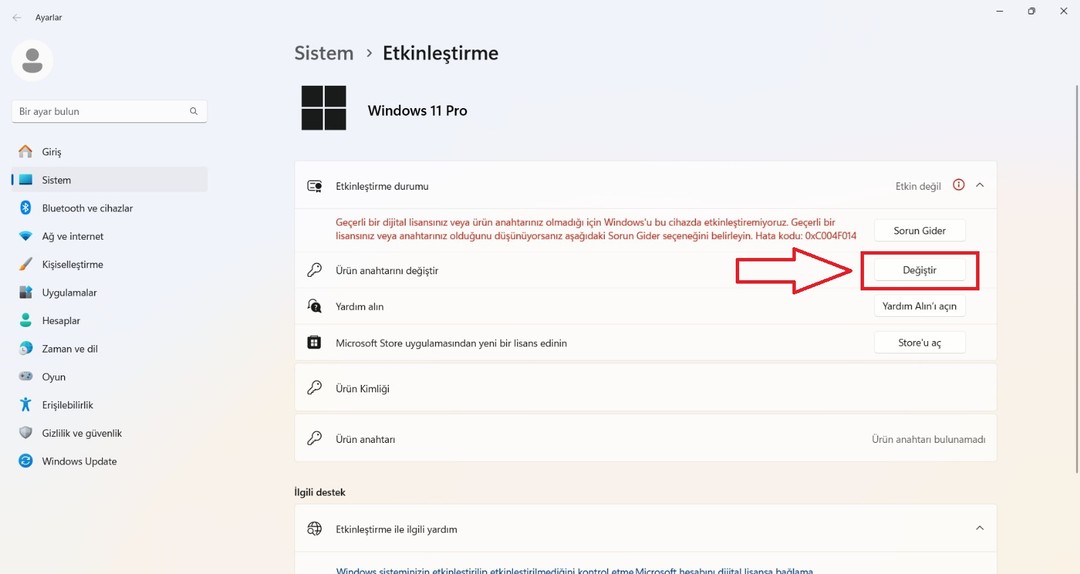The width and height of the screenshot is (1080, 574).
Task: Click the Sorun Gider button
Action: coord(920,230)
